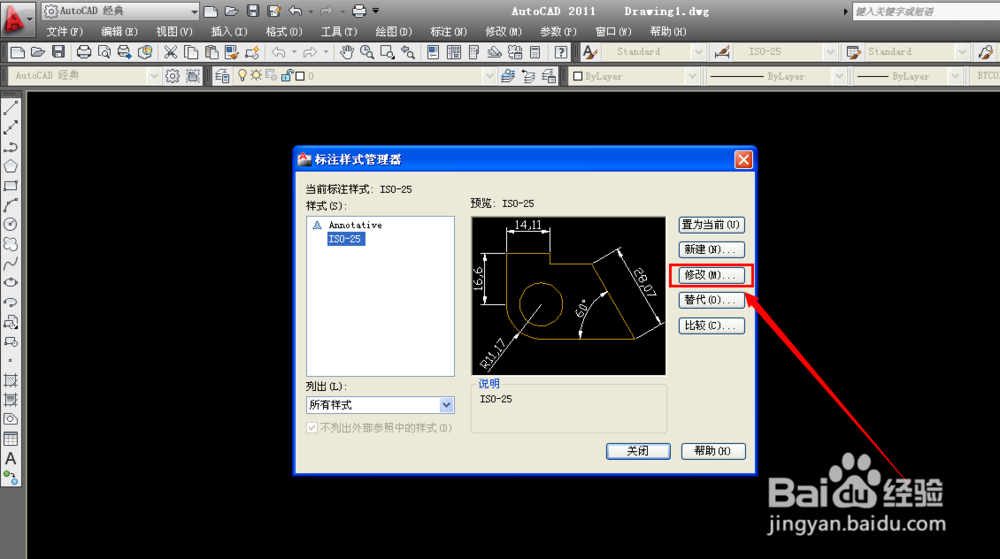Click the Plot printer icon in standard toolbar
1000x559 pixels.
click(x=84, y=52)
